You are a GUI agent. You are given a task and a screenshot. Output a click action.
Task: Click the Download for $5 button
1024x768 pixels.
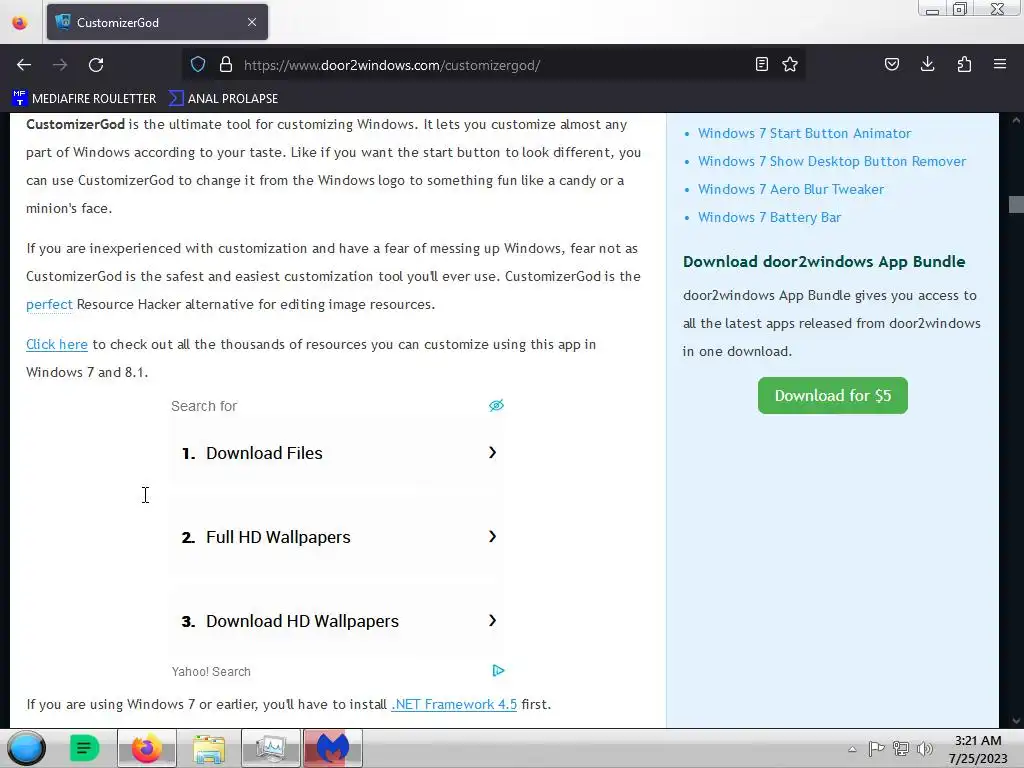(833, 395)
